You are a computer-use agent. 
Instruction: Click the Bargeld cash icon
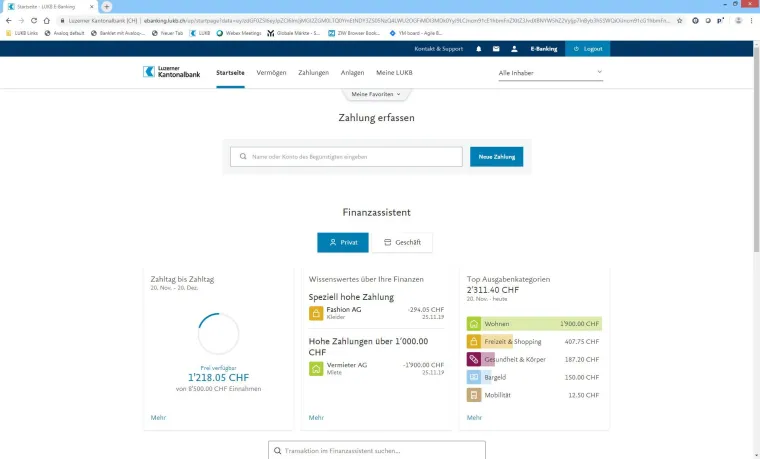point(474,377)
